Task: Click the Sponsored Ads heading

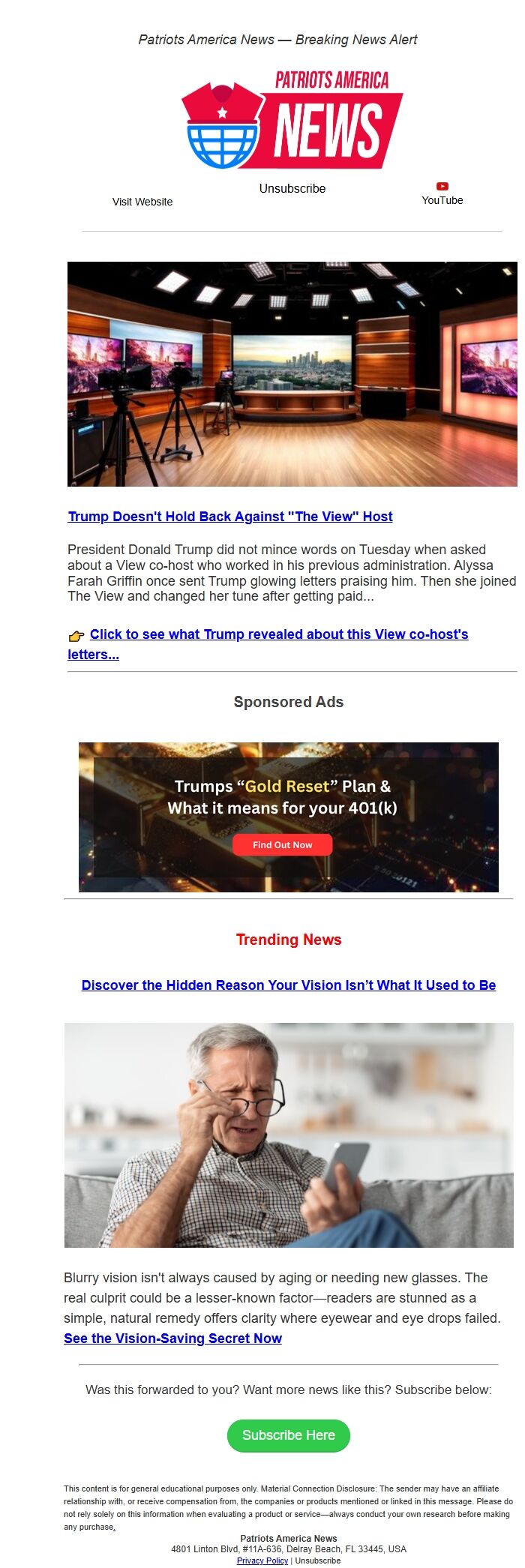Action: click(289, 702)
